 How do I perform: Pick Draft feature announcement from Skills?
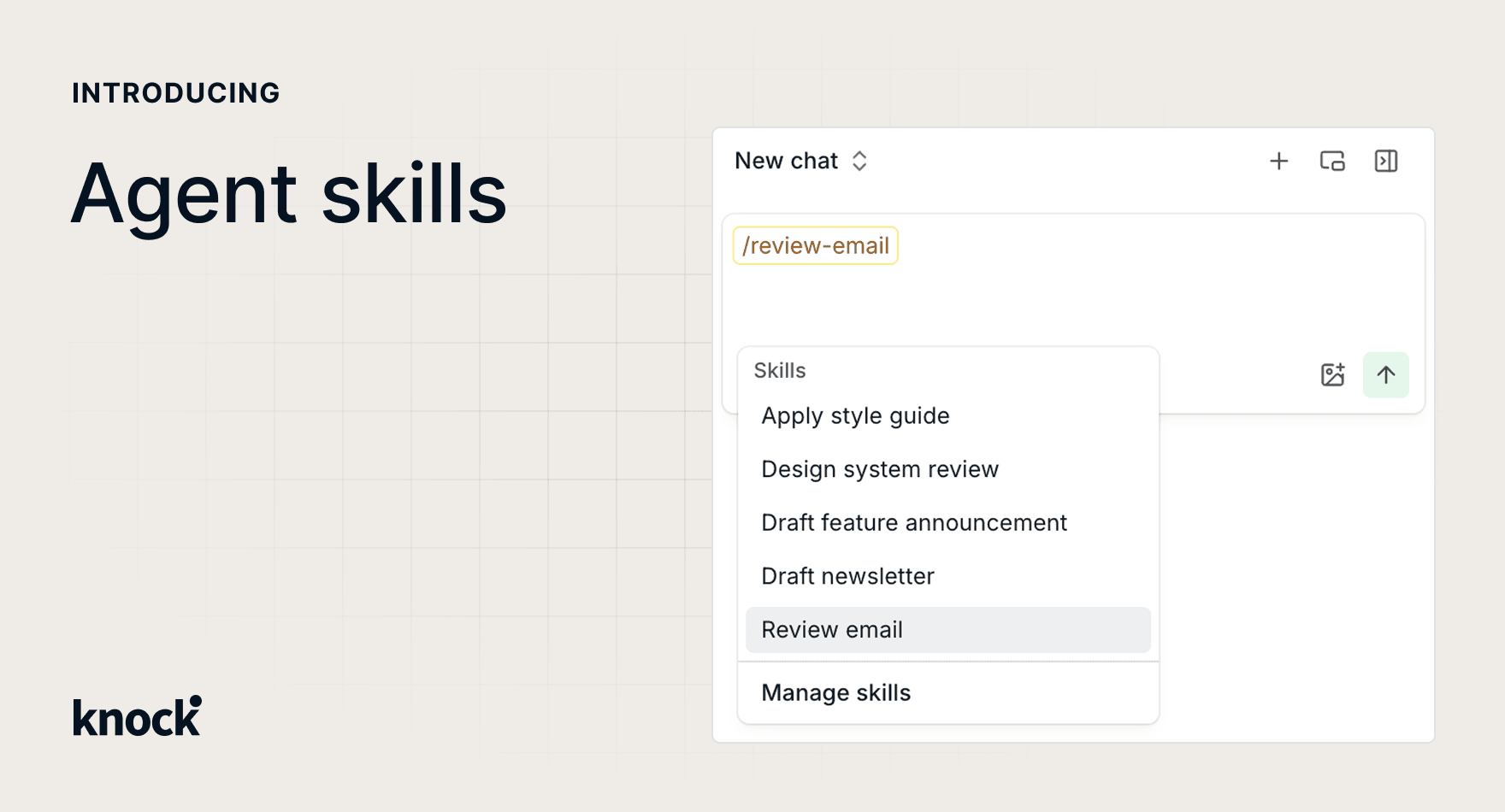pyautogui.click(x=913, y=523)
